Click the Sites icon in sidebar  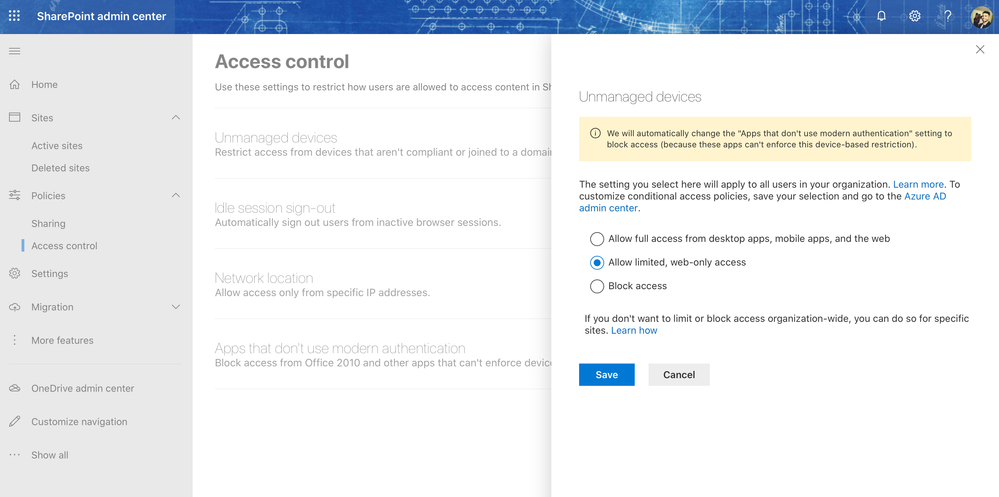15,118
